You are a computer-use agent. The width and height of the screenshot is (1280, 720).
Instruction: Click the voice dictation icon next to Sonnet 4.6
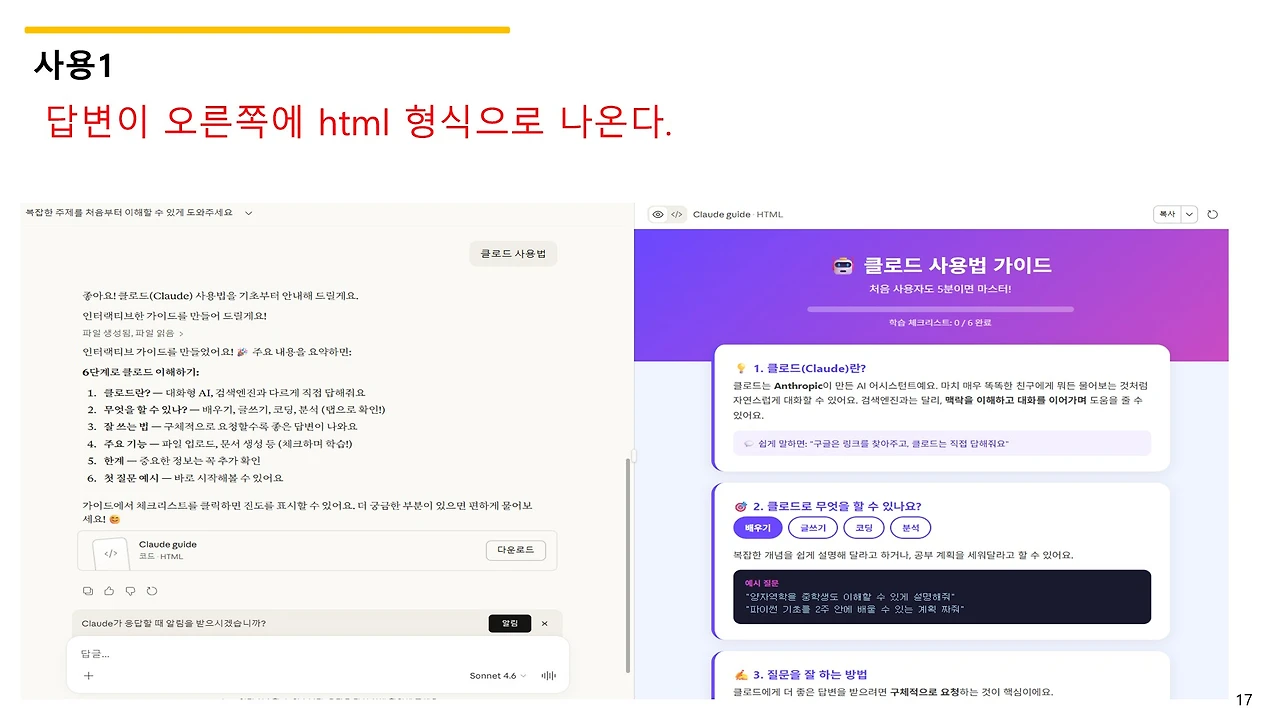click(x=548, y=676)
